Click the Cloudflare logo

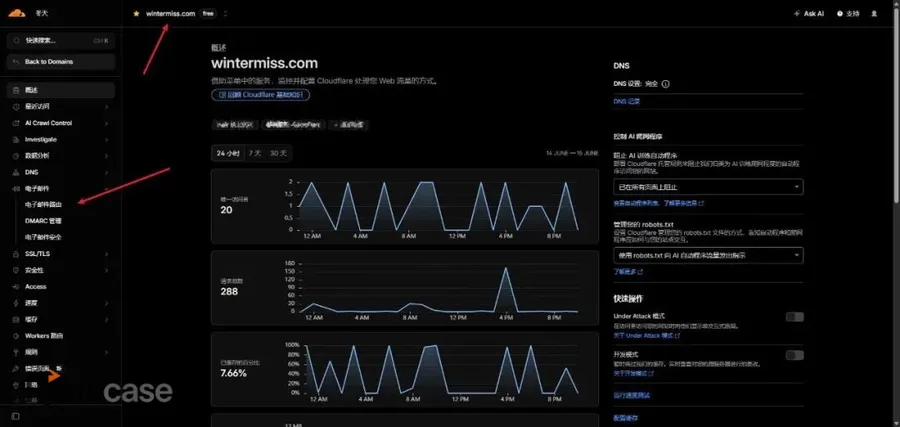click(x=16, y=13)
